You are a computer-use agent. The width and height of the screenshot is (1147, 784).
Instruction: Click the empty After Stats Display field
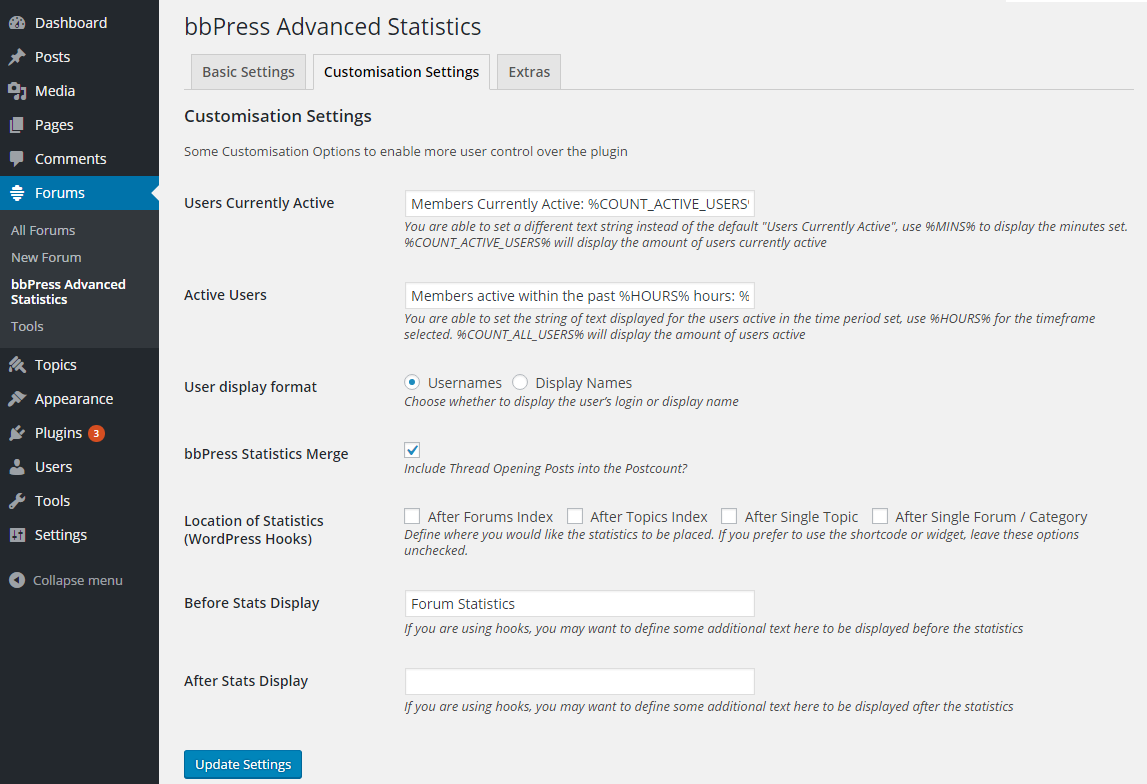(579, 682)
